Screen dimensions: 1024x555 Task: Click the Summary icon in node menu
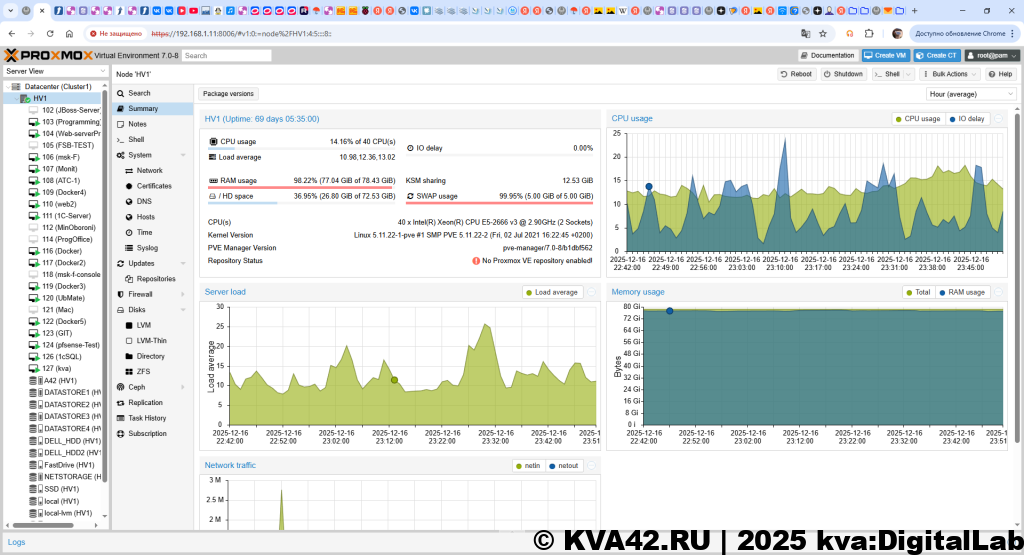click(x=120, y=108)
